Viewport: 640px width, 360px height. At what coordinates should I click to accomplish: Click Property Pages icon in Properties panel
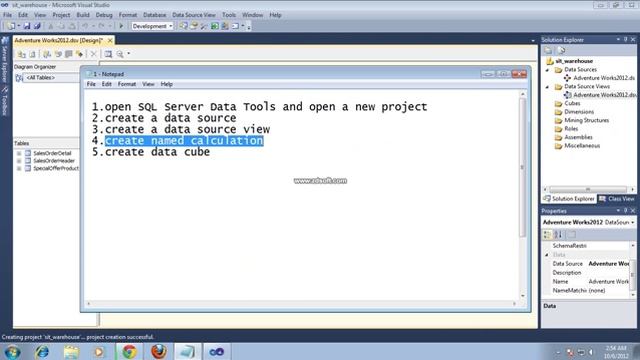pyautogui.click(x=572, y=234)
